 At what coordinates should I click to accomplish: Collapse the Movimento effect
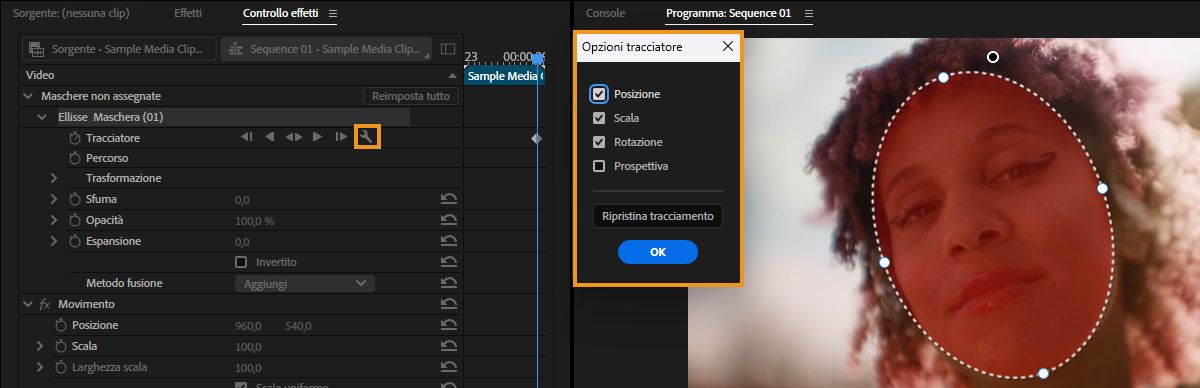[27, 304]
